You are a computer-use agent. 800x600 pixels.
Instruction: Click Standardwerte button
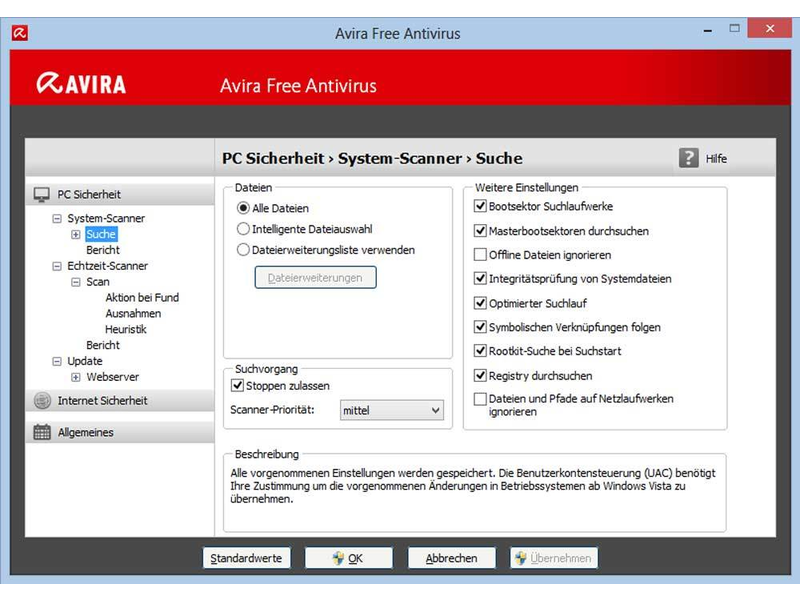(246, 558)
